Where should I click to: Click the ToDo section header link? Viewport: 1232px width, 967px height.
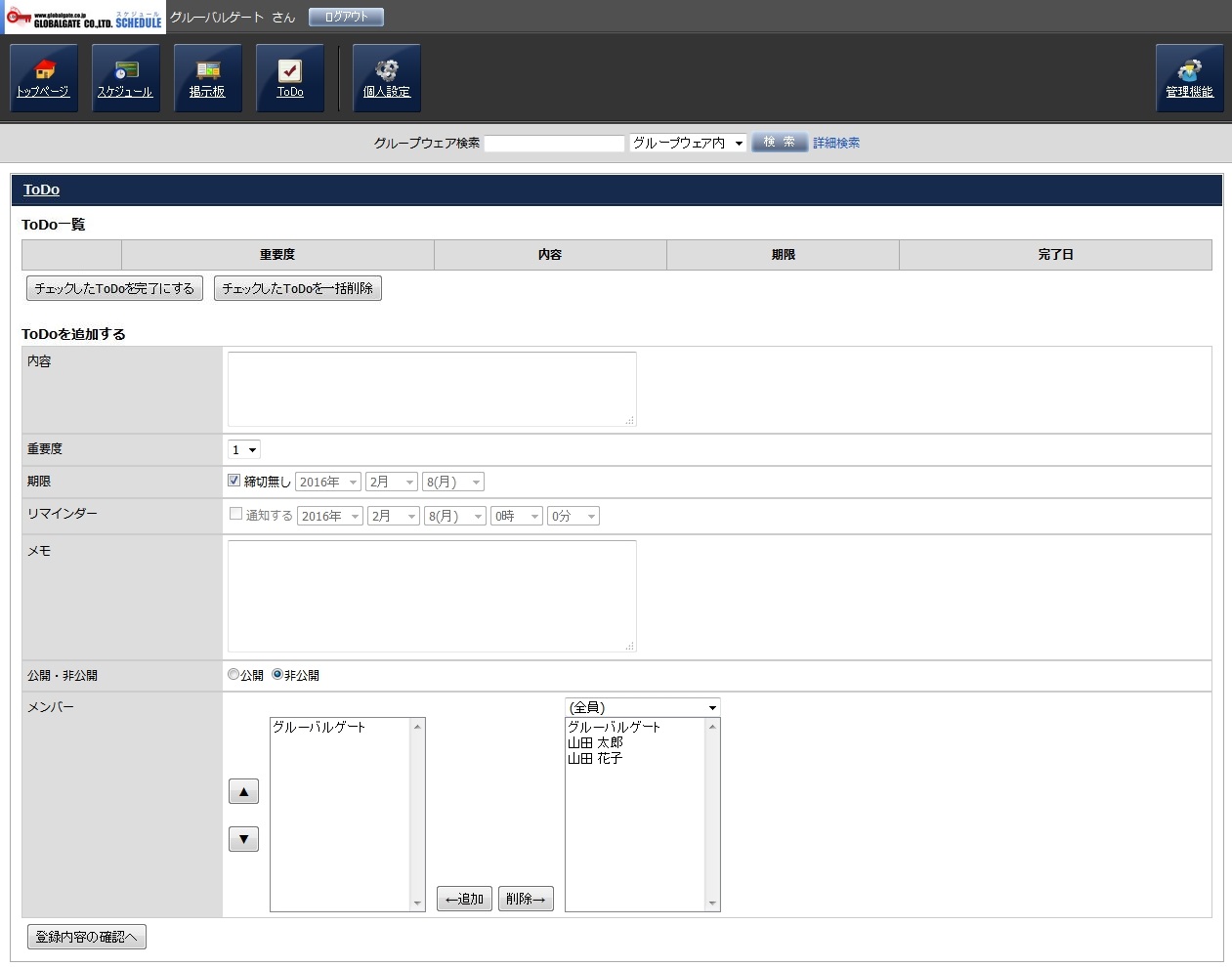[41, 189]
